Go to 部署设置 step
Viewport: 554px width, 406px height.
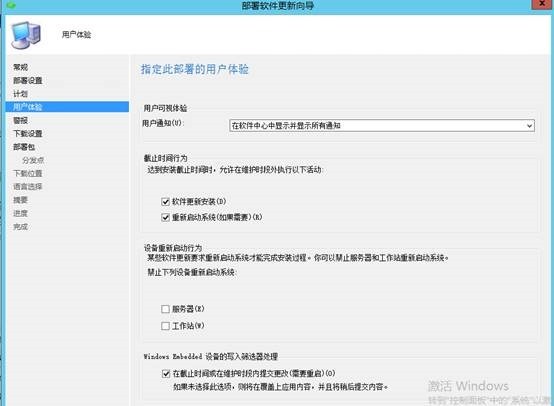click(x=28, y=80)
